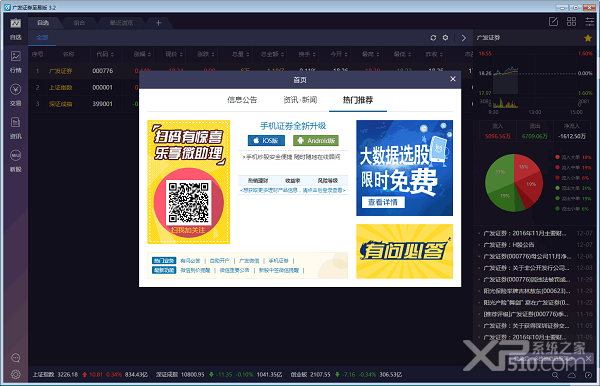Click the edit note icon at top right

553,21
